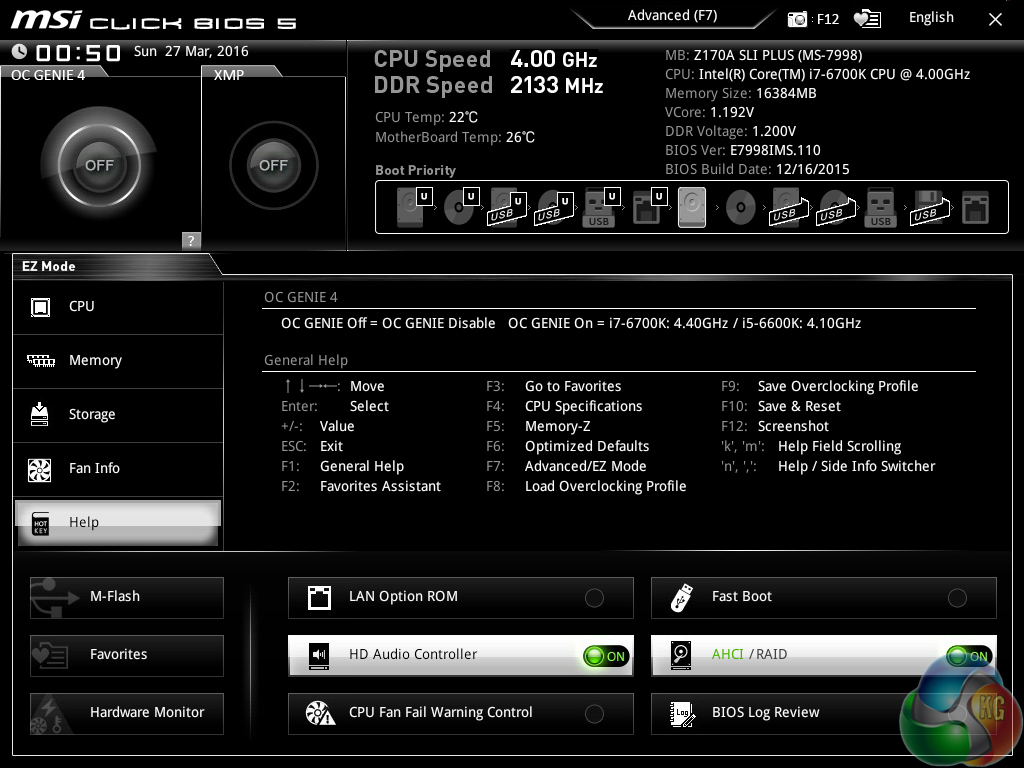Select UEFI hard disk boot device icon
Image resolution: width=1024 pixels, height=768 pixels.
tap(414, 207)
